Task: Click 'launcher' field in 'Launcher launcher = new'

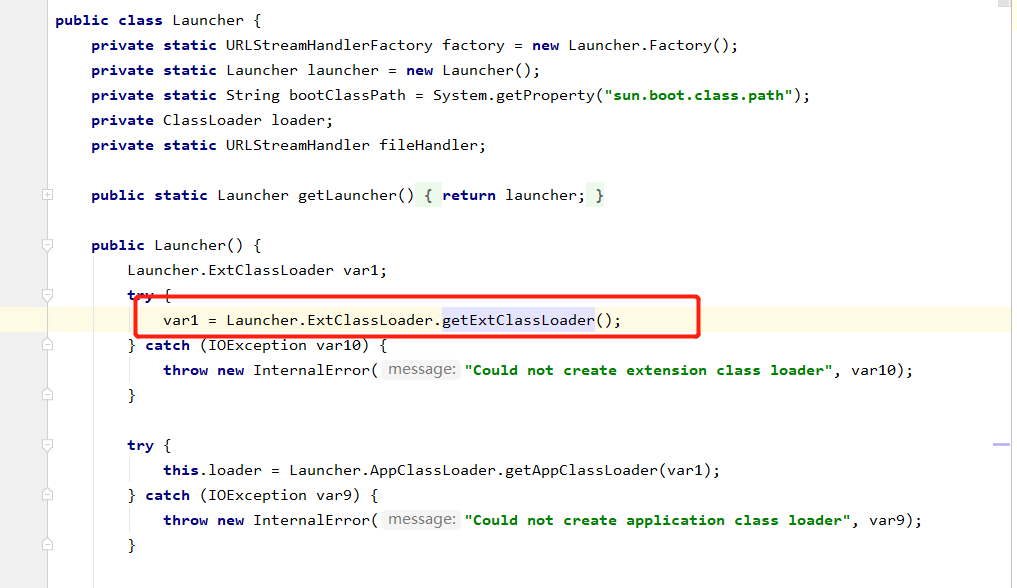Action: (342, 70)
